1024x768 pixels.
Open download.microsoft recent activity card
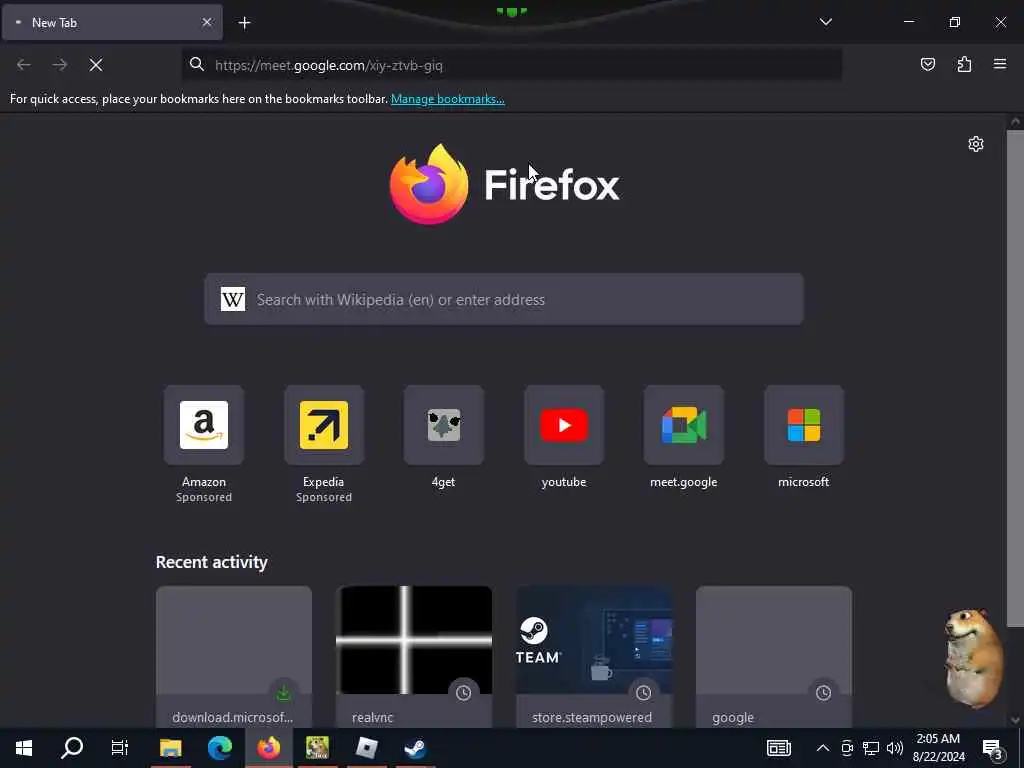click(234, 656)
